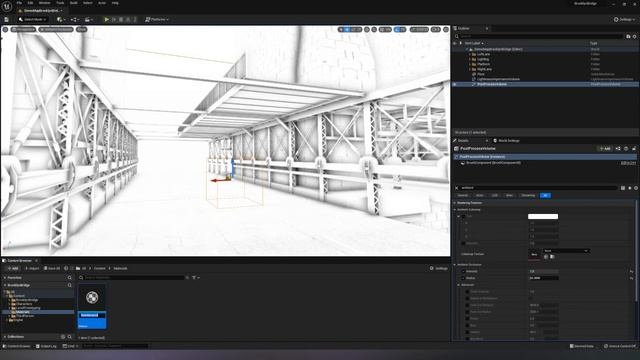Screen dimensions: 640x360
Task: Open the Help menu
Action: click(115, 3)
